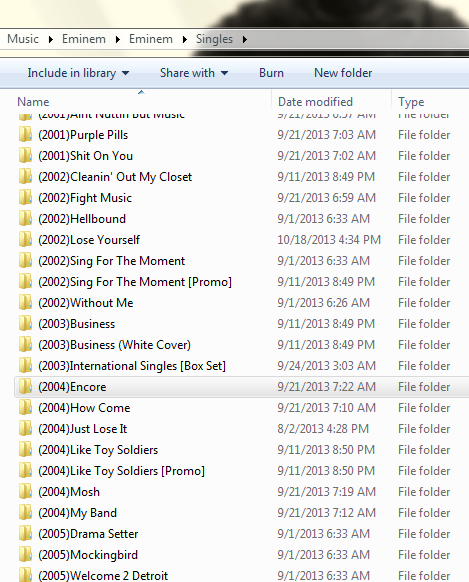Click folder icon of (2002)Hellbound
The height and width of the screenshot is (582, 469).
(x=25, y=218)
